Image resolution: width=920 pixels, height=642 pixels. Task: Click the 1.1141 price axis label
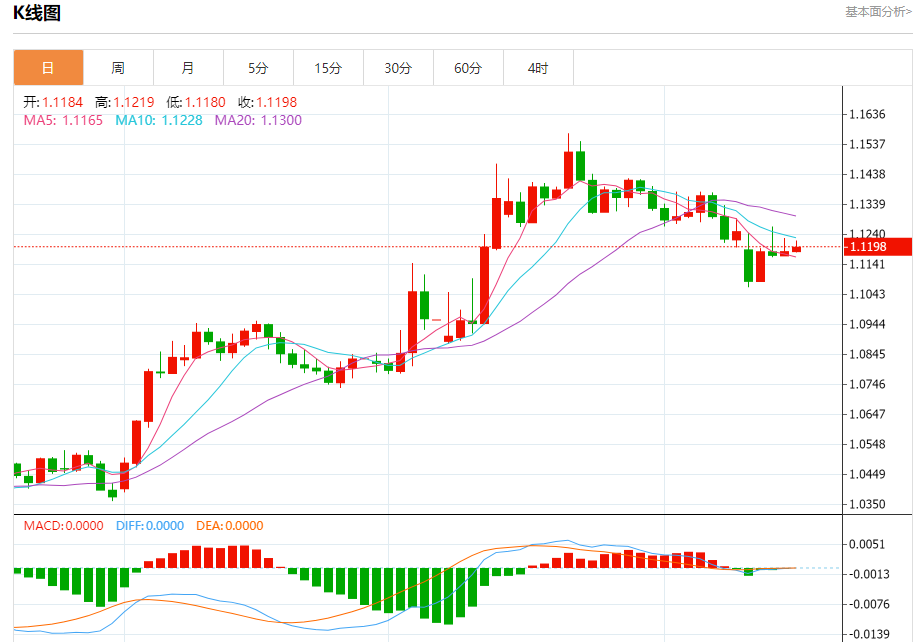(x=867, y=265)
